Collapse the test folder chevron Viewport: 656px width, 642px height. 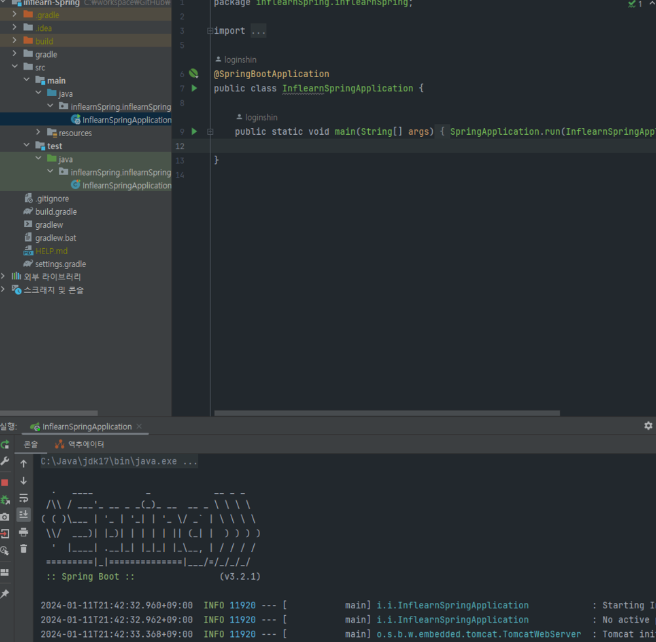coord(26,145)
